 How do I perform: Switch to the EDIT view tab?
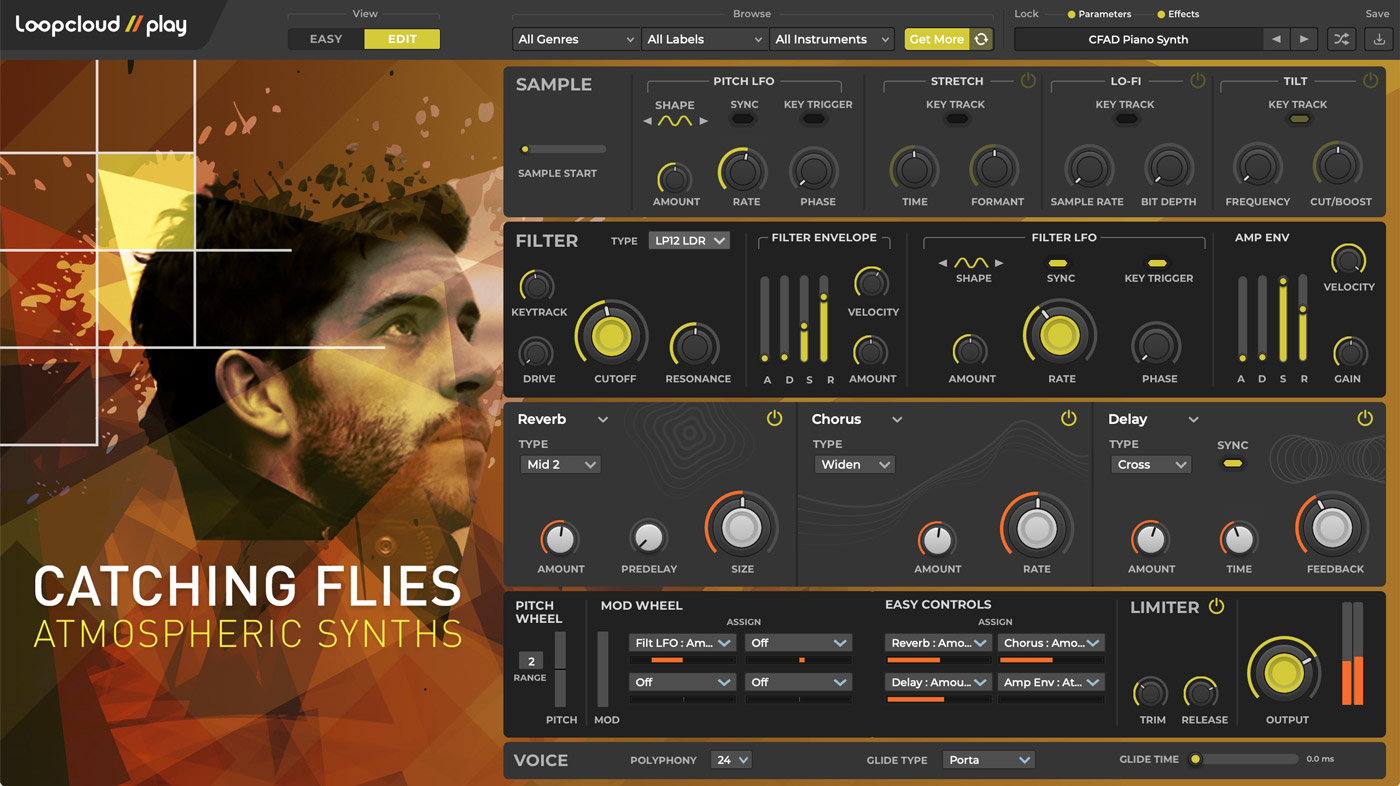click(x=402, y=39)
